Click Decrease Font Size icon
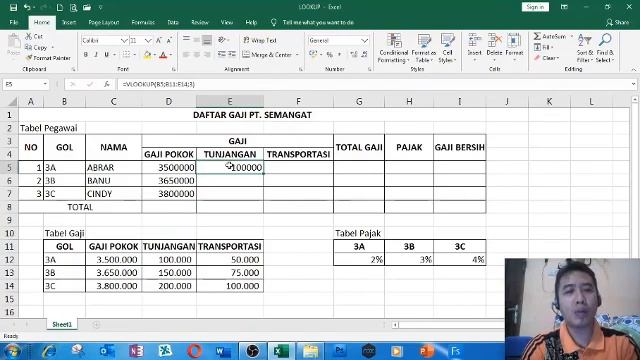 click(169, 40)
